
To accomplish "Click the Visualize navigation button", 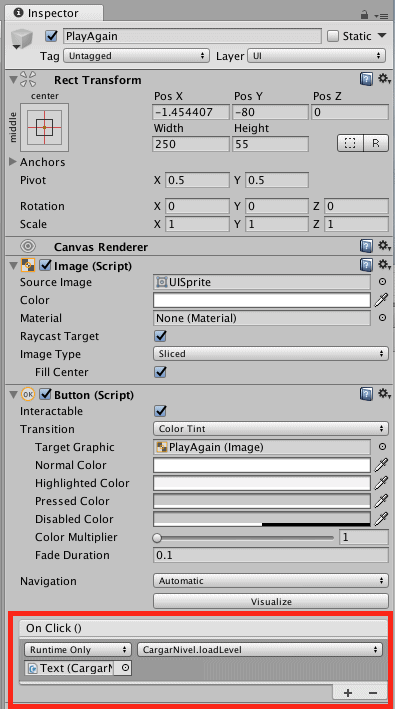I will coord(271,601).
